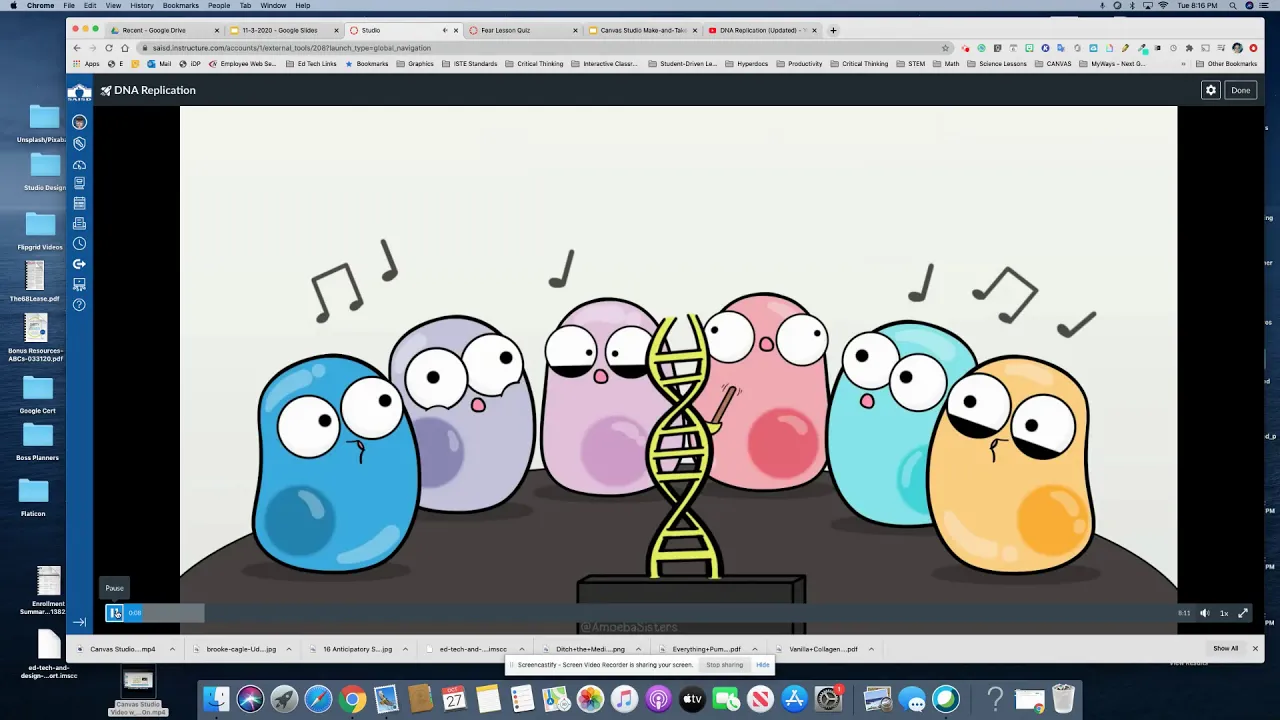
Task: Click the Done button
Action: pos(1241,90)
